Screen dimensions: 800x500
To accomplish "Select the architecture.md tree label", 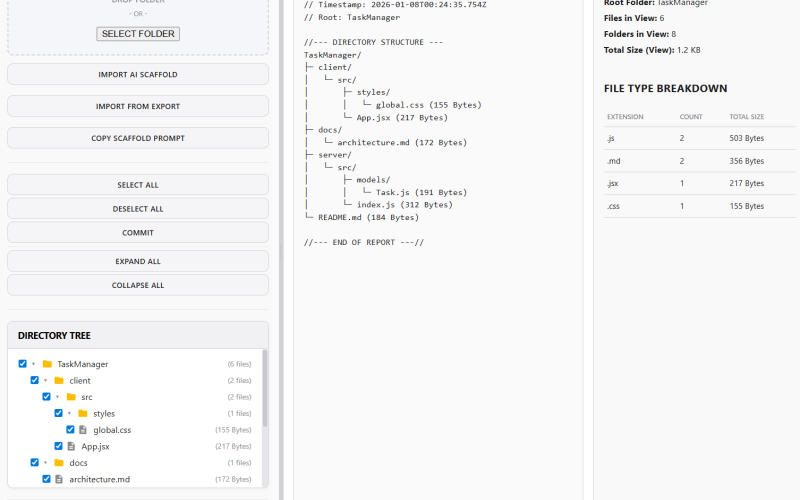I will [99, 479].
